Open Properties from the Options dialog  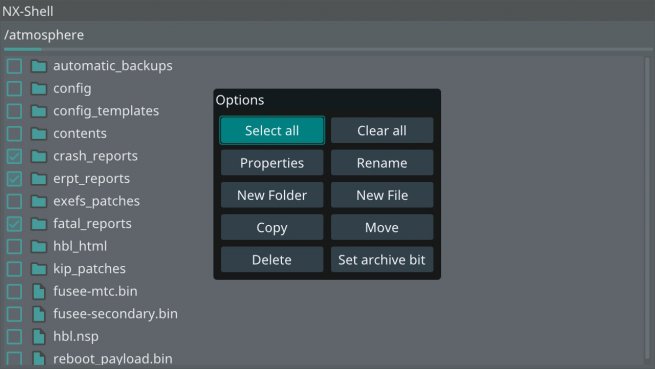[x=272, y=163]
